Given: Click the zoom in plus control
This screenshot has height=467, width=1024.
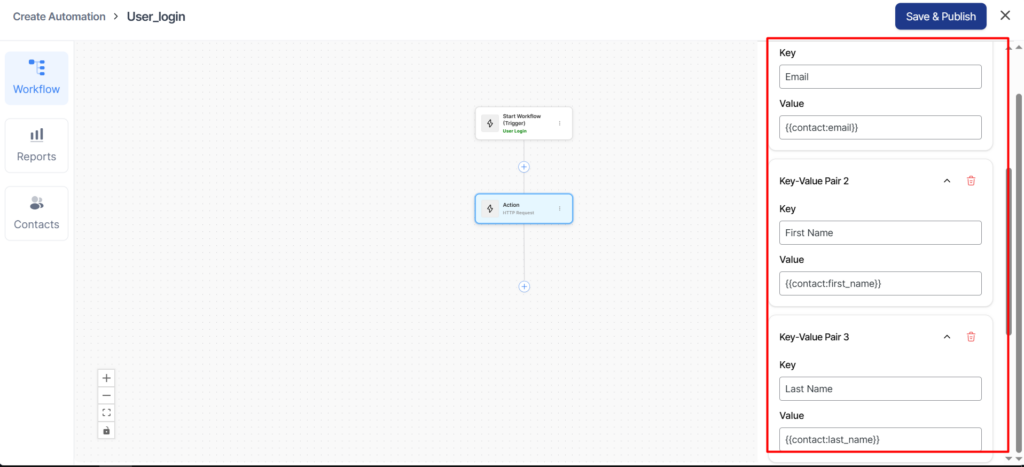Looking at the screenshot, I should (x=107, y=378).
